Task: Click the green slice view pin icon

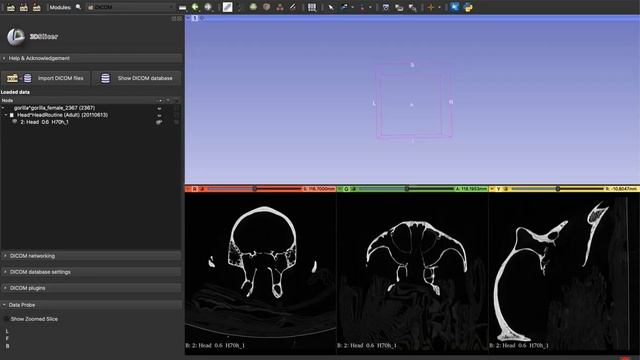Action: coord(340,189)
